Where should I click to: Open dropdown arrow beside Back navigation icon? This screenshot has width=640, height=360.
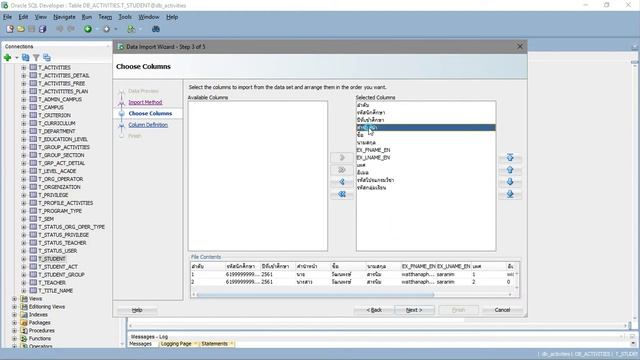click(x=97, y=29)
